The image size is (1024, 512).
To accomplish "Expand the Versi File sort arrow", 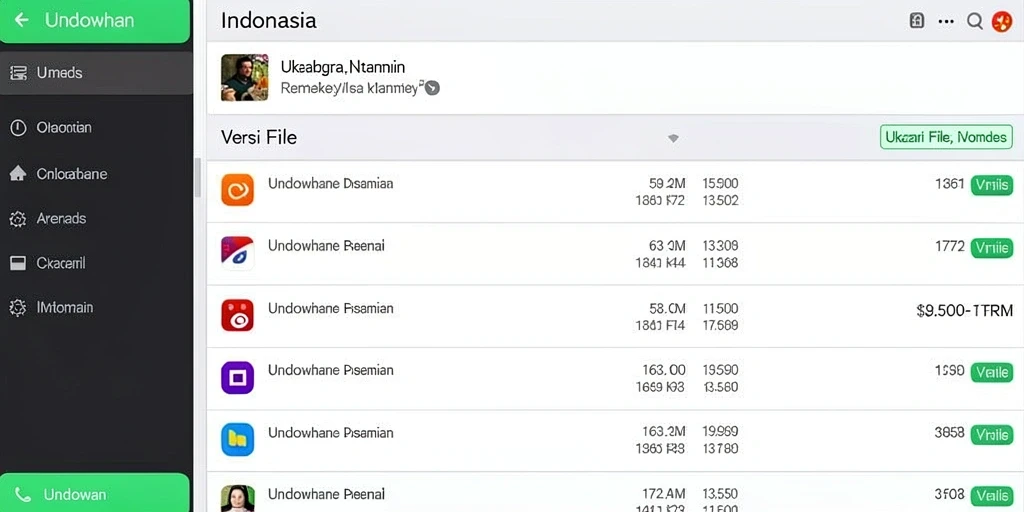I will coord(673,138).
